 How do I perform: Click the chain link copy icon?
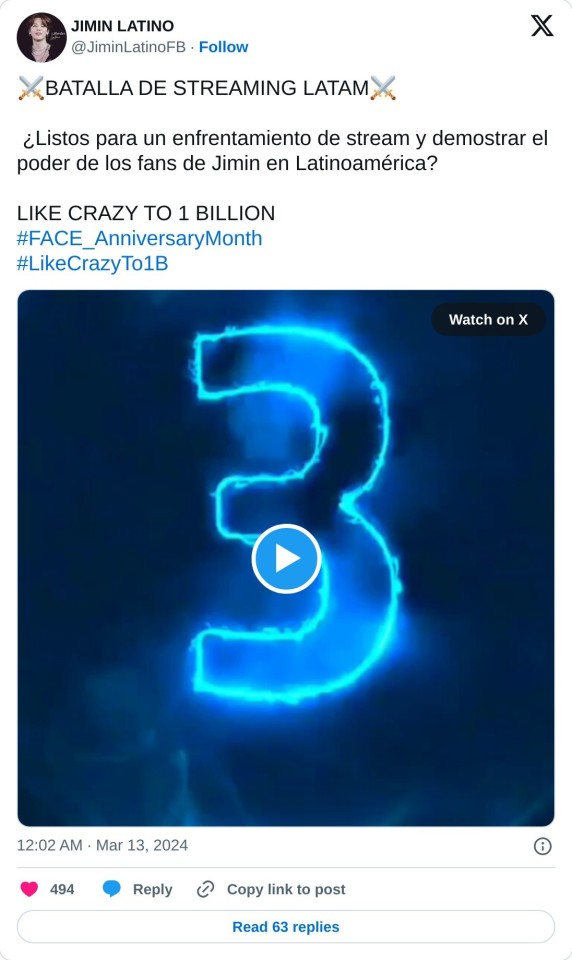205,889
